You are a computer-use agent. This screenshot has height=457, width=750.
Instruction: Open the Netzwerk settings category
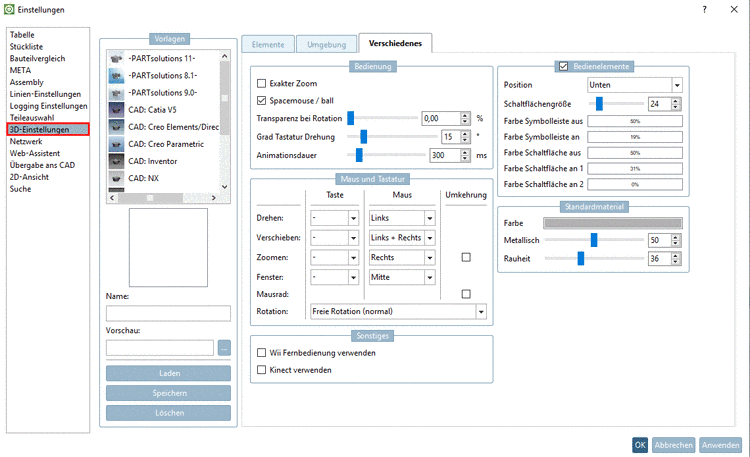(26, 142)
